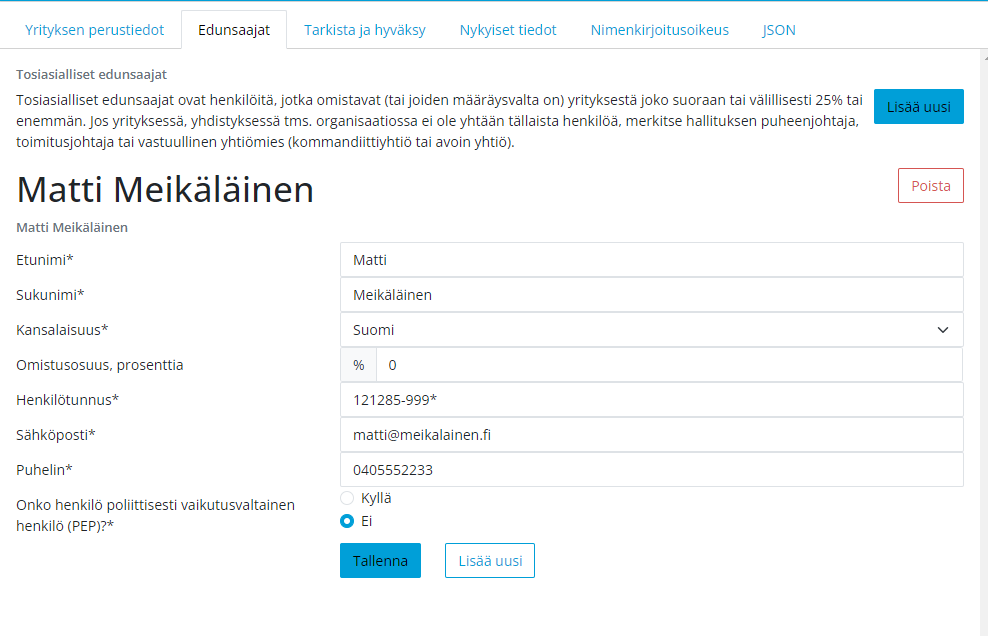988x636 pixels.
Task: Focus the Etunimi input field
Action: pyautogui.click(x=652, y=260)
